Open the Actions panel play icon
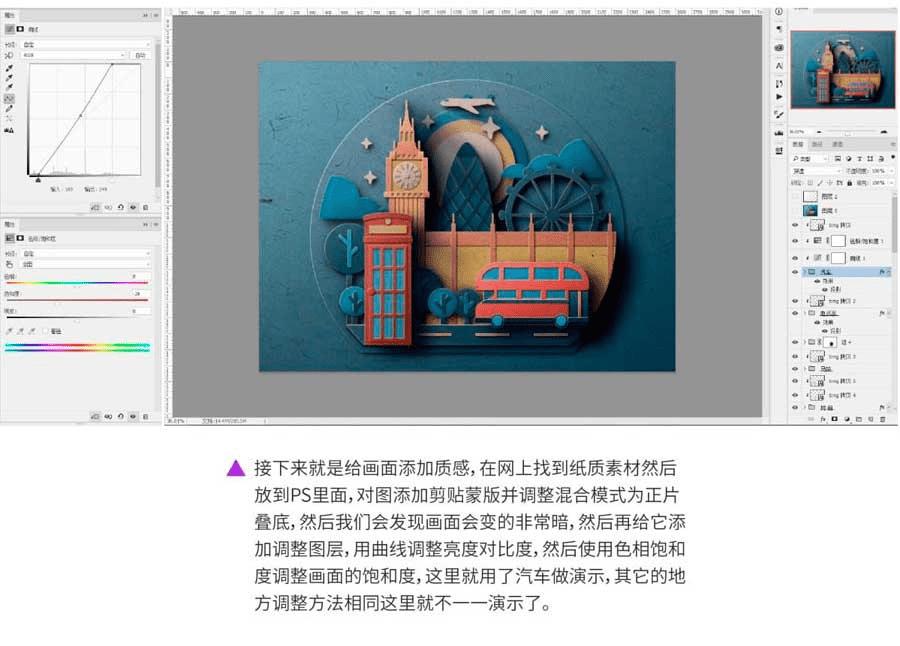The height and width of the screenshot is (646, 900). (x=779, y=97)
